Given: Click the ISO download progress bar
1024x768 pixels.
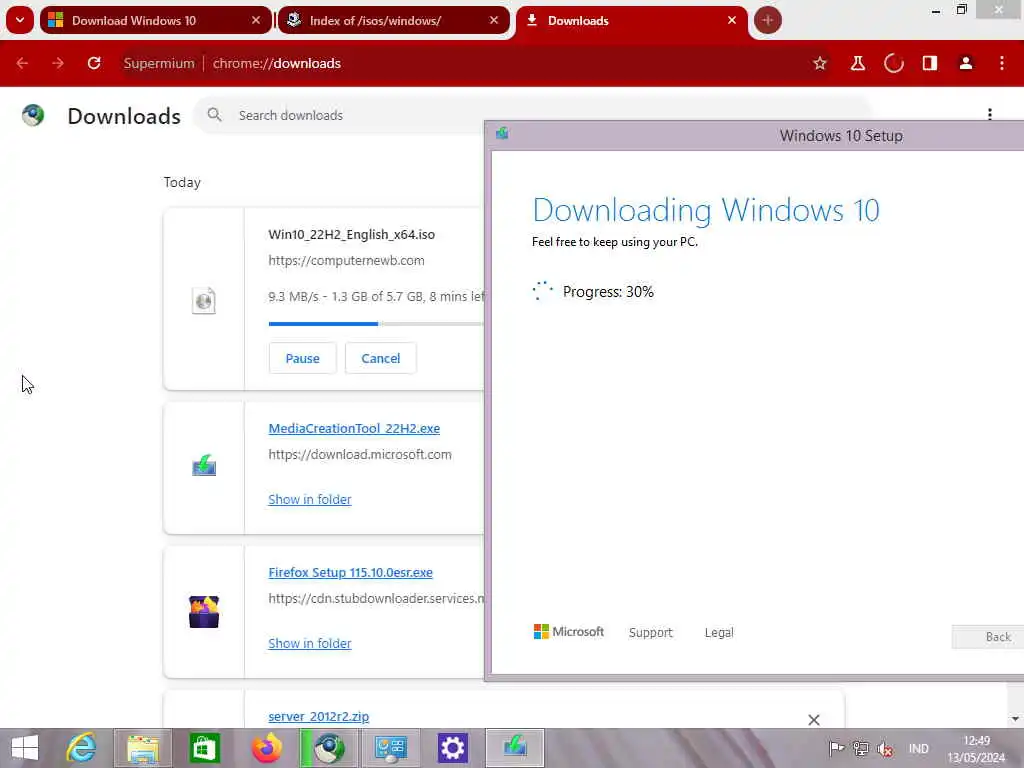Looking at the screenshot, I should 376,324.
